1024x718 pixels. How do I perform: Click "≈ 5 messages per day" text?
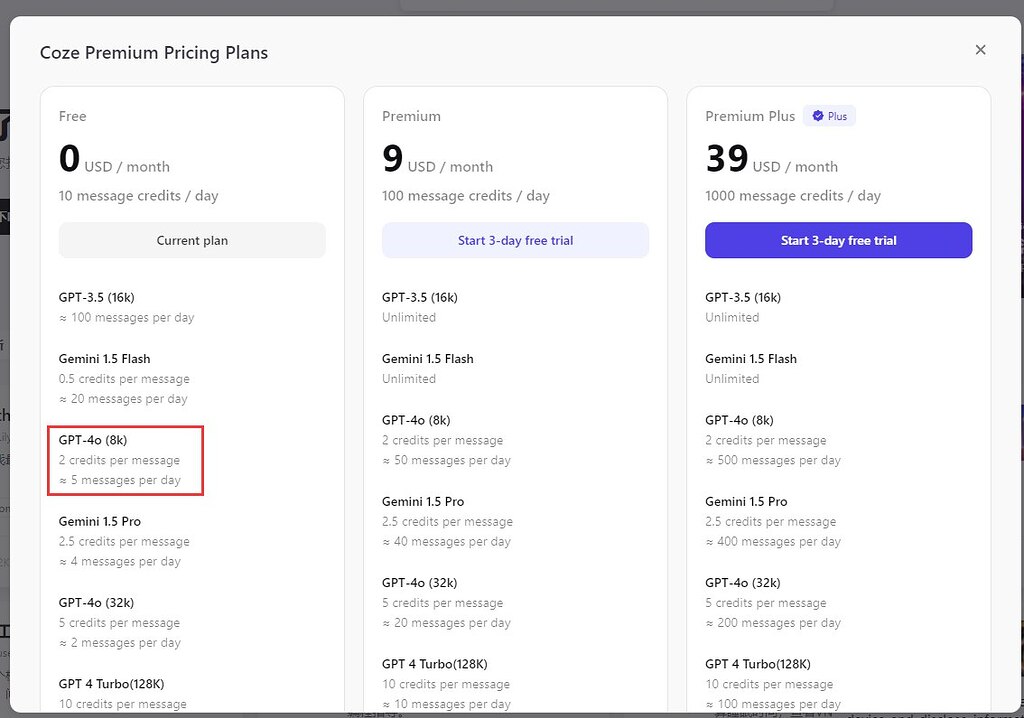click(120, 480)
